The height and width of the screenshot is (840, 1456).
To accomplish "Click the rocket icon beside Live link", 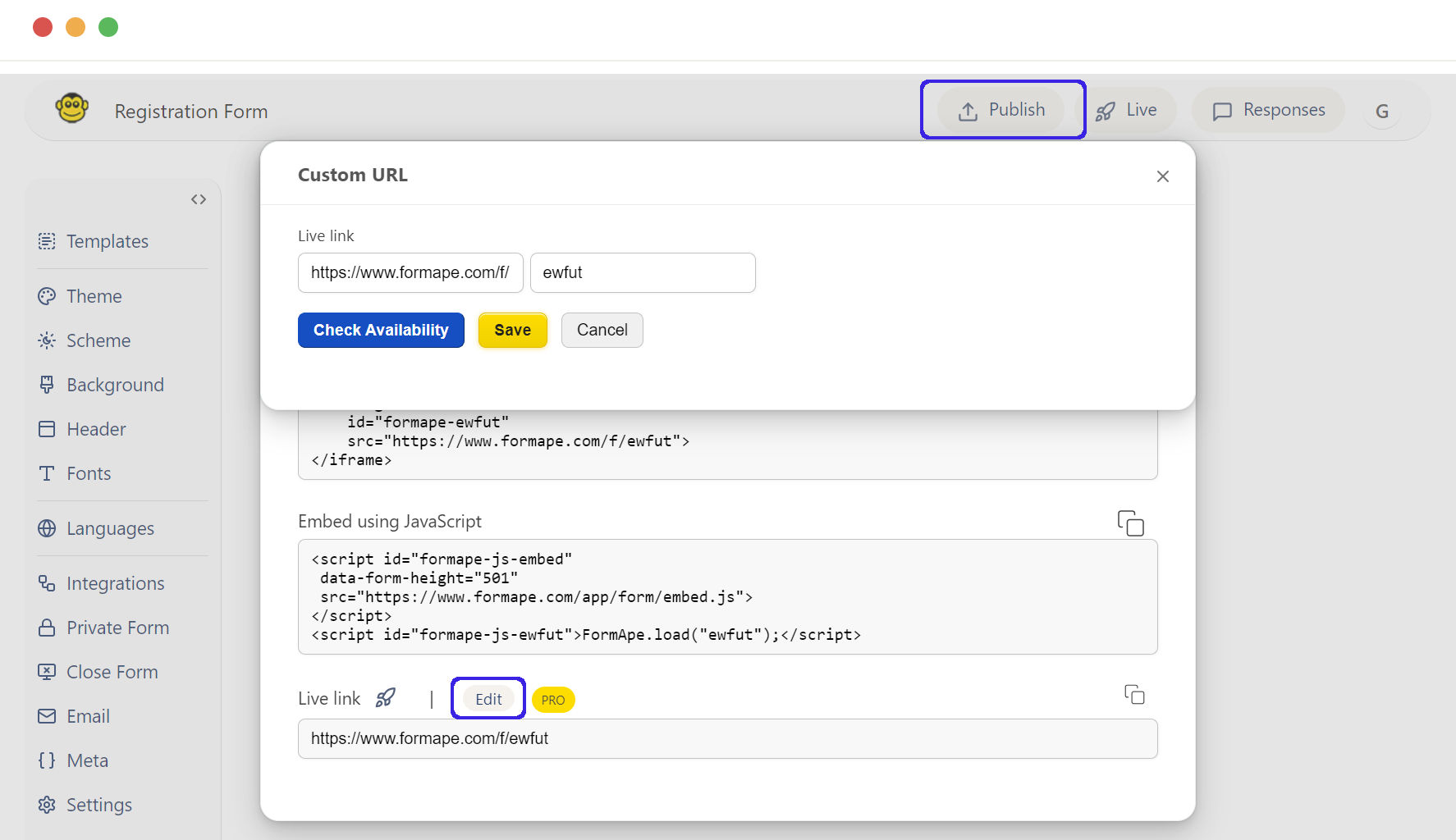I will tap(386, 698).
